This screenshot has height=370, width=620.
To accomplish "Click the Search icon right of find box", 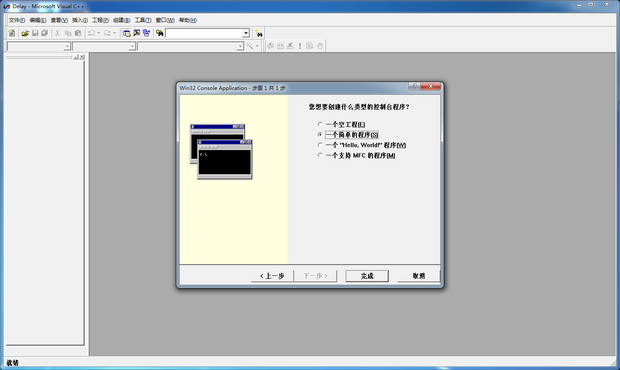I will [x=259, y=34].
